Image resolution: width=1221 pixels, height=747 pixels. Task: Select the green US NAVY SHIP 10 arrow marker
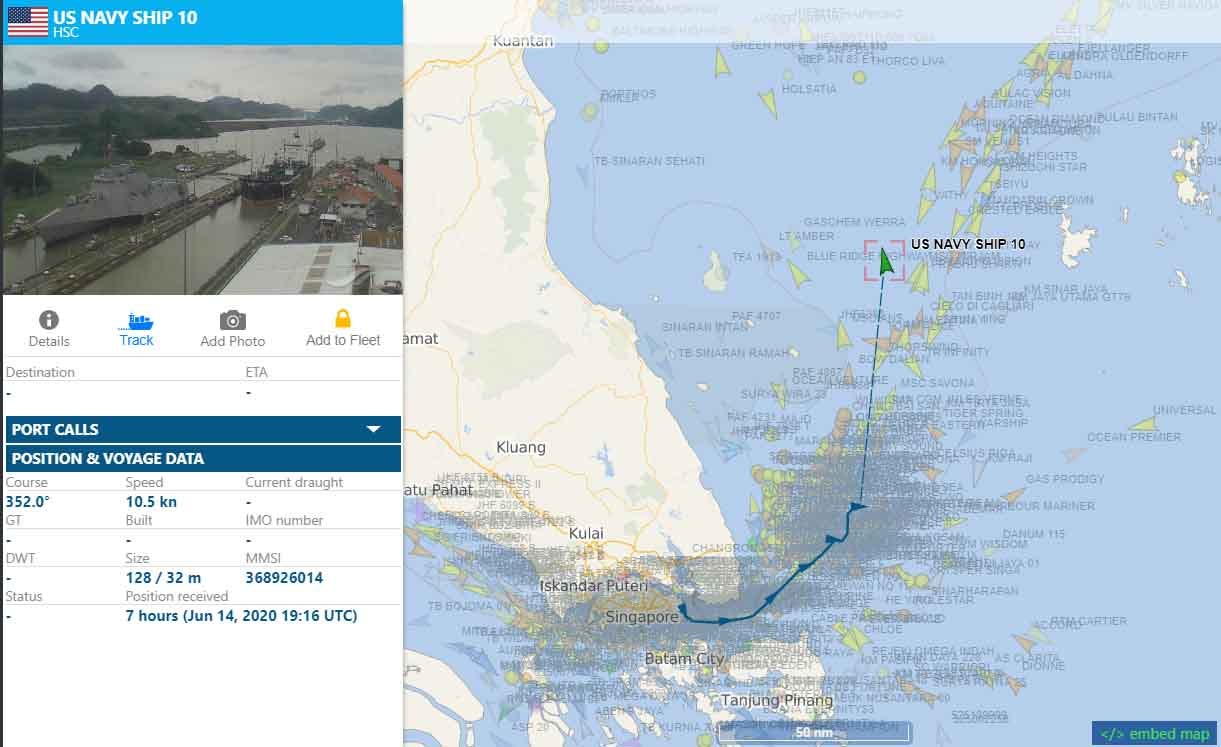(885, 260)
